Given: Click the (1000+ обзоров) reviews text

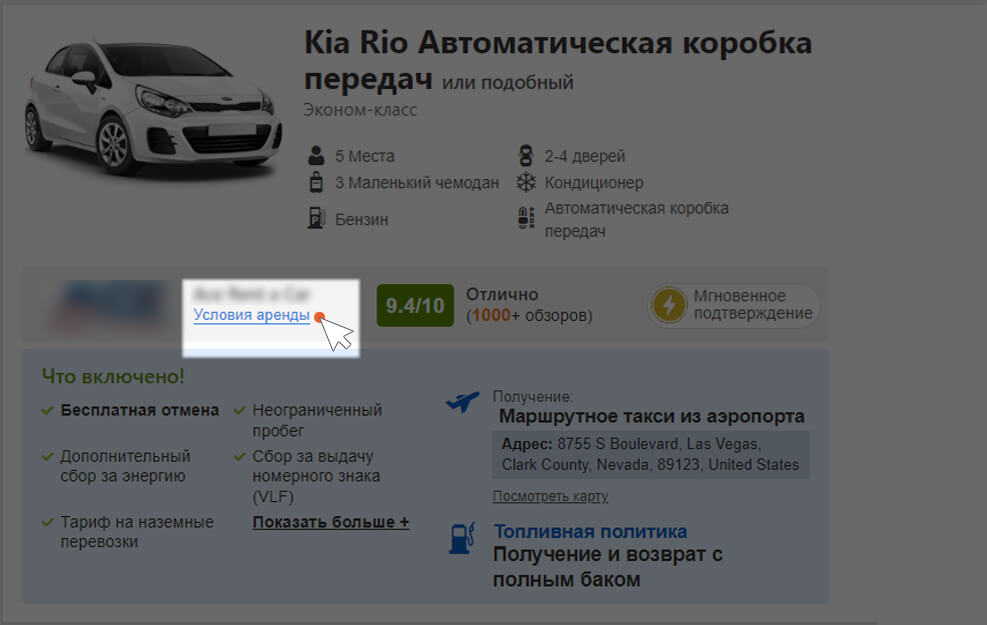Looking at the screenshot, I should pyautogui.click(x=529, y=315).
